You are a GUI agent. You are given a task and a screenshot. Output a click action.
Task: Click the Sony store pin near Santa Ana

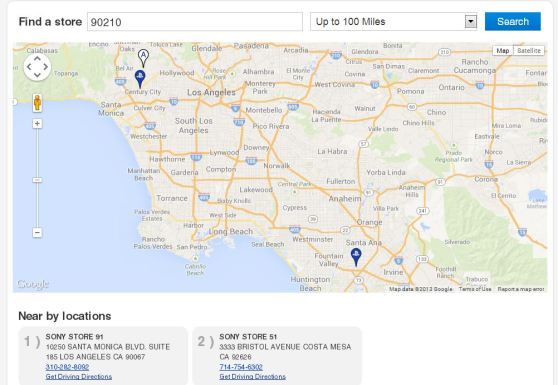(356, 257)
